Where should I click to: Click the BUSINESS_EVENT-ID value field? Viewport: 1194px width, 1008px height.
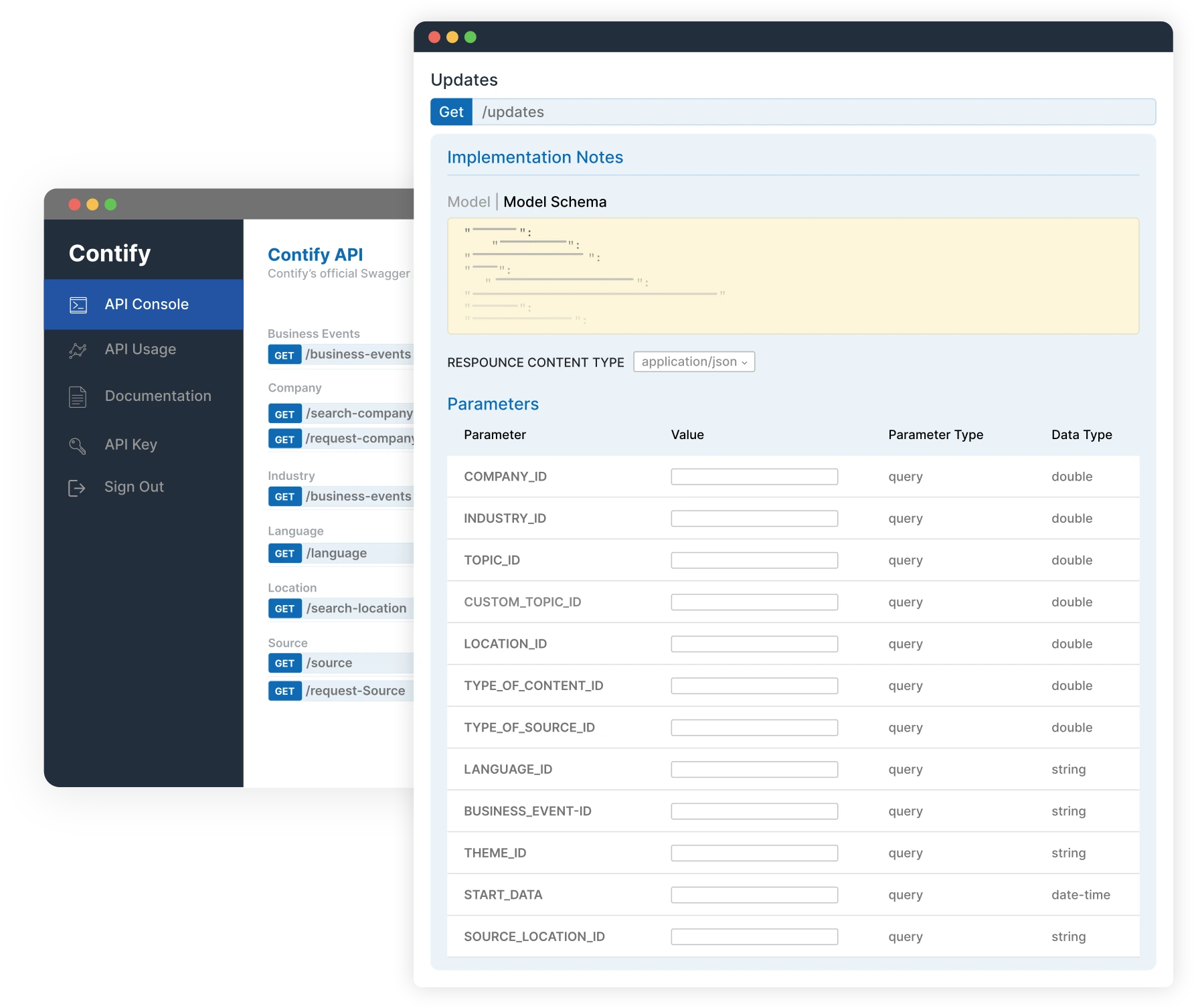(754, 811)
